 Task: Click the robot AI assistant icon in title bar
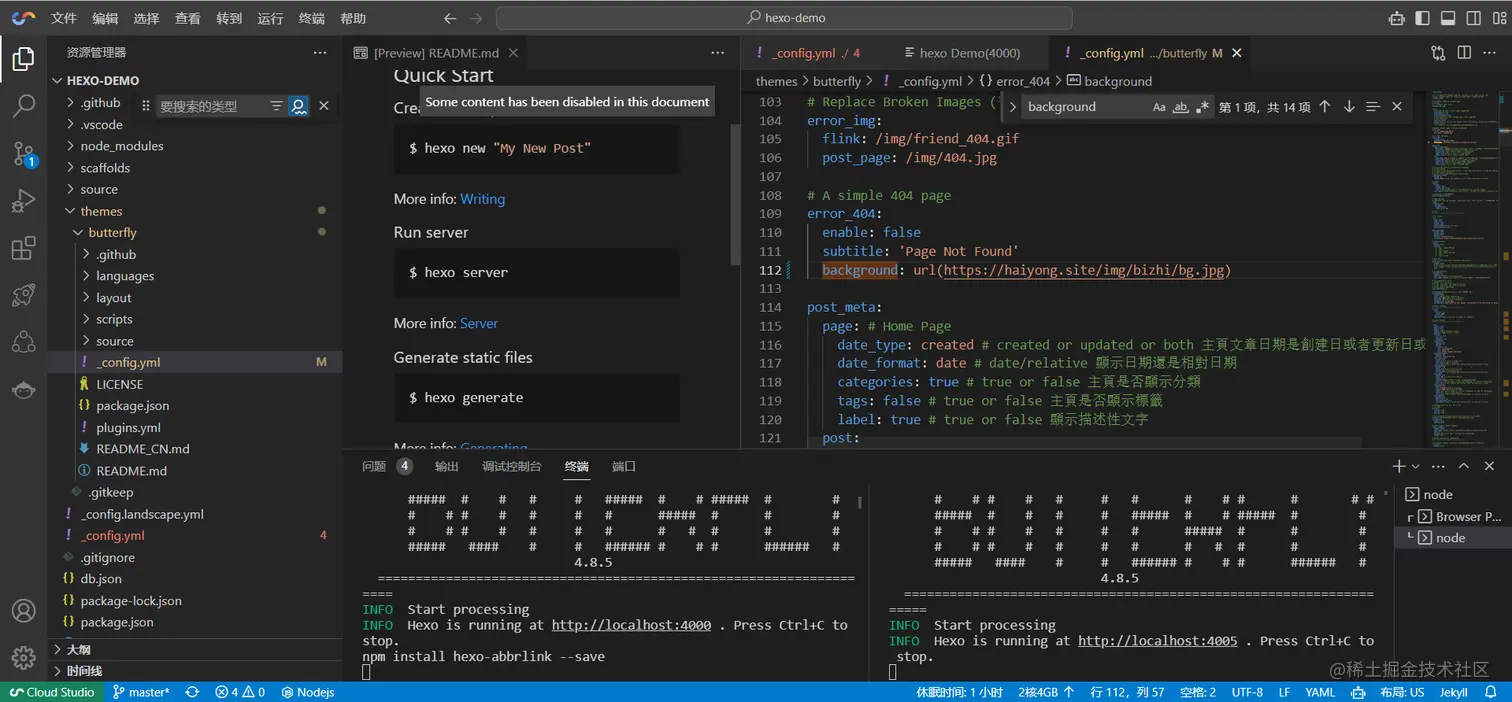1397,18
